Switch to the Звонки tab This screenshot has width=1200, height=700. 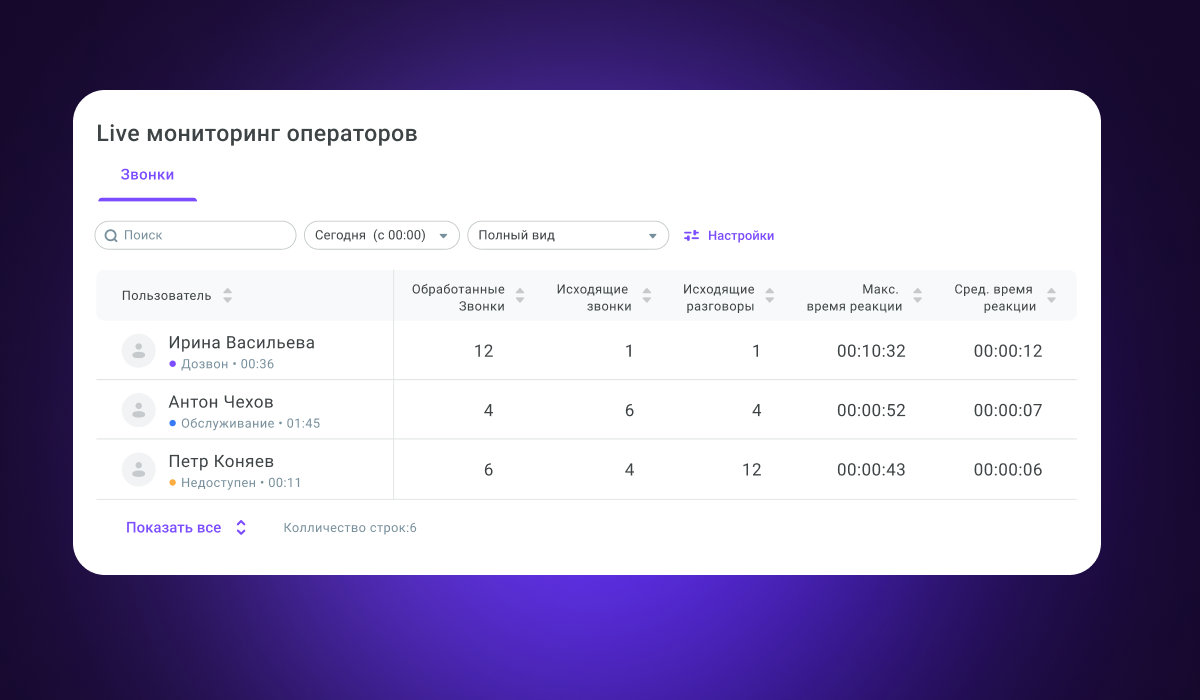(x=147, y=175)
